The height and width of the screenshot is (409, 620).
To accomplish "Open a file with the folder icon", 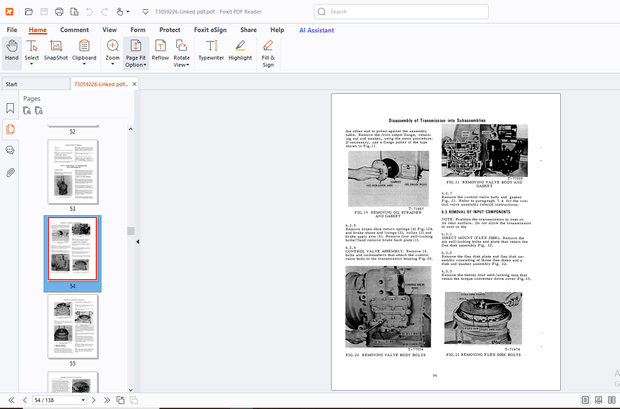I will pyautogui.click(x=28, y=12).
